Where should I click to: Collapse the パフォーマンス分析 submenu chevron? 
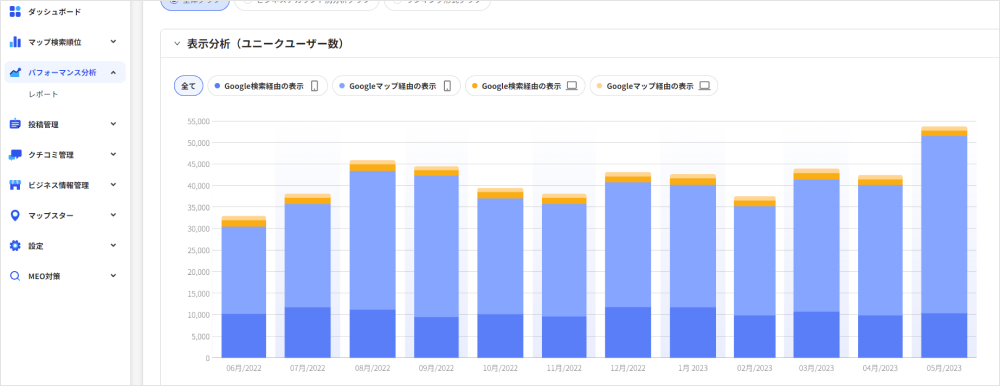coord(113,73)
